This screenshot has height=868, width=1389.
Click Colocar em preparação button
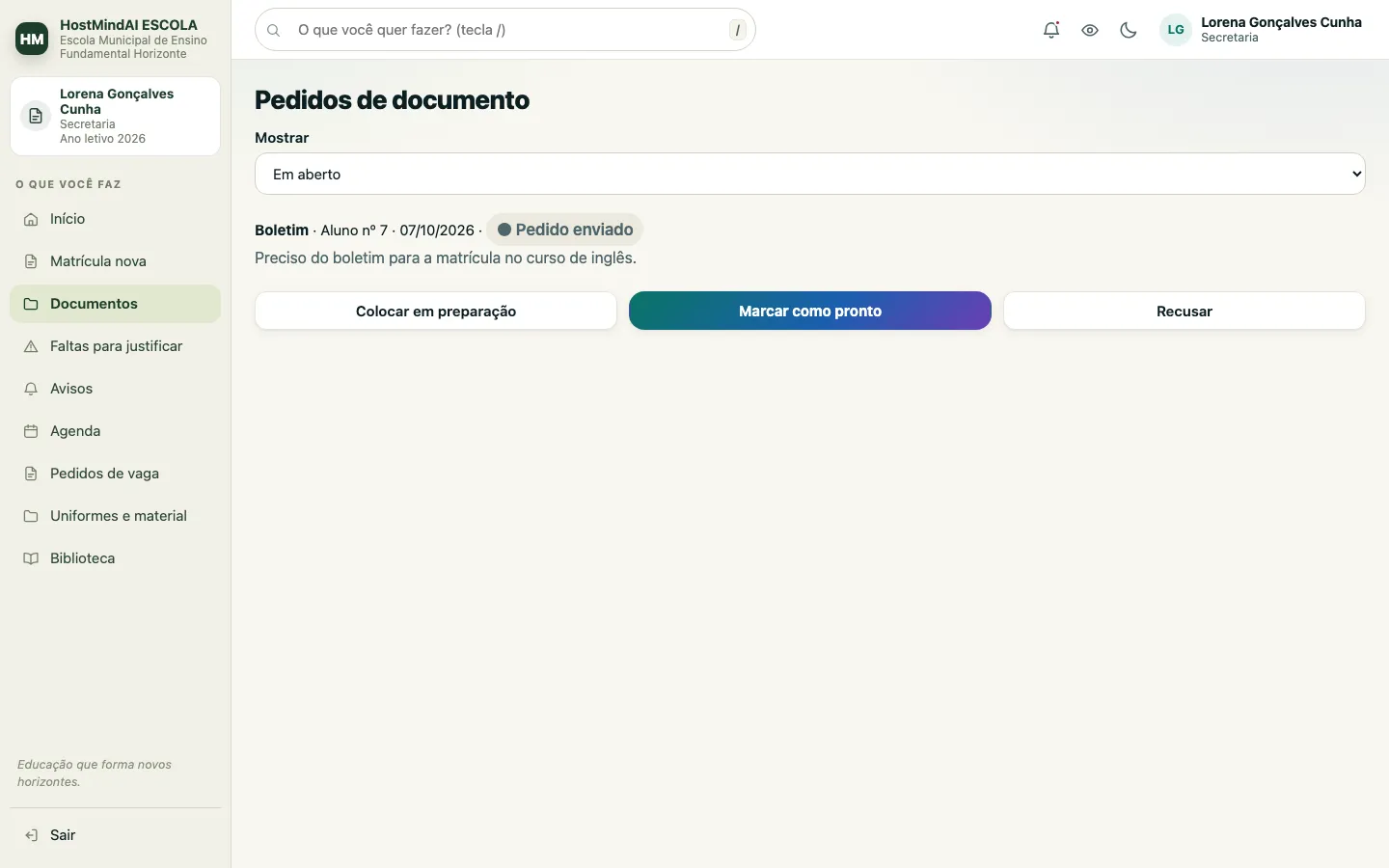pos(436,311)
